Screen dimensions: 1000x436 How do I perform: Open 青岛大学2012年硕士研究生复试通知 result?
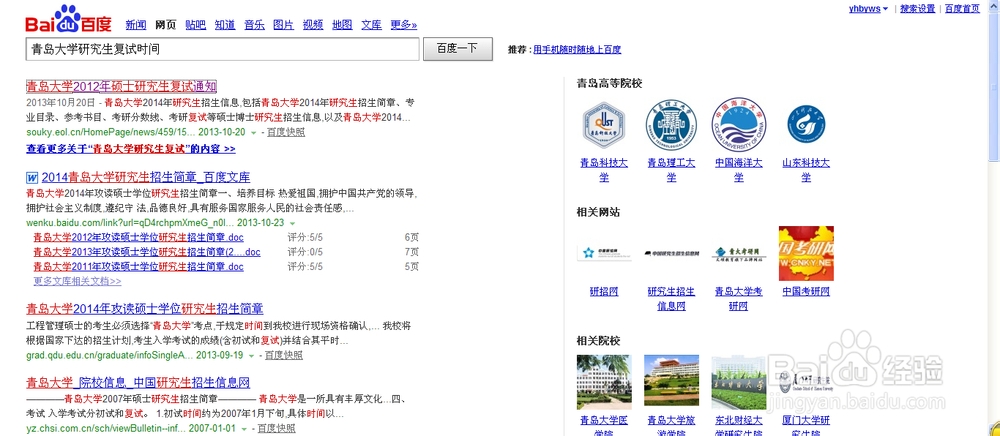122,86
